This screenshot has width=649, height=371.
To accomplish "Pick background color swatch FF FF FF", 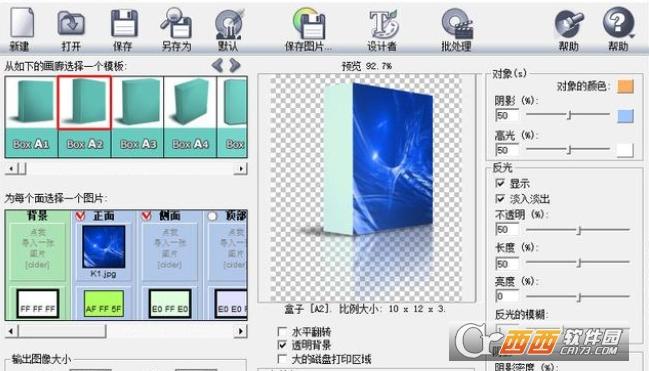I will point(37,304).
